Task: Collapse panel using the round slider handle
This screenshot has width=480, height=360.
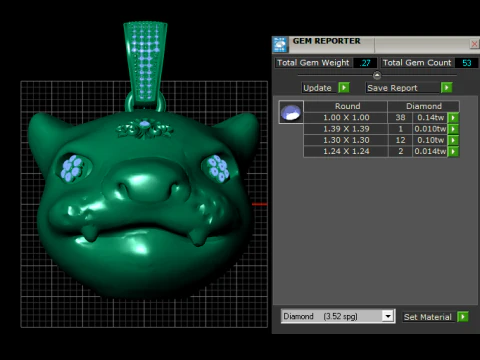Action: pos(377,75)
